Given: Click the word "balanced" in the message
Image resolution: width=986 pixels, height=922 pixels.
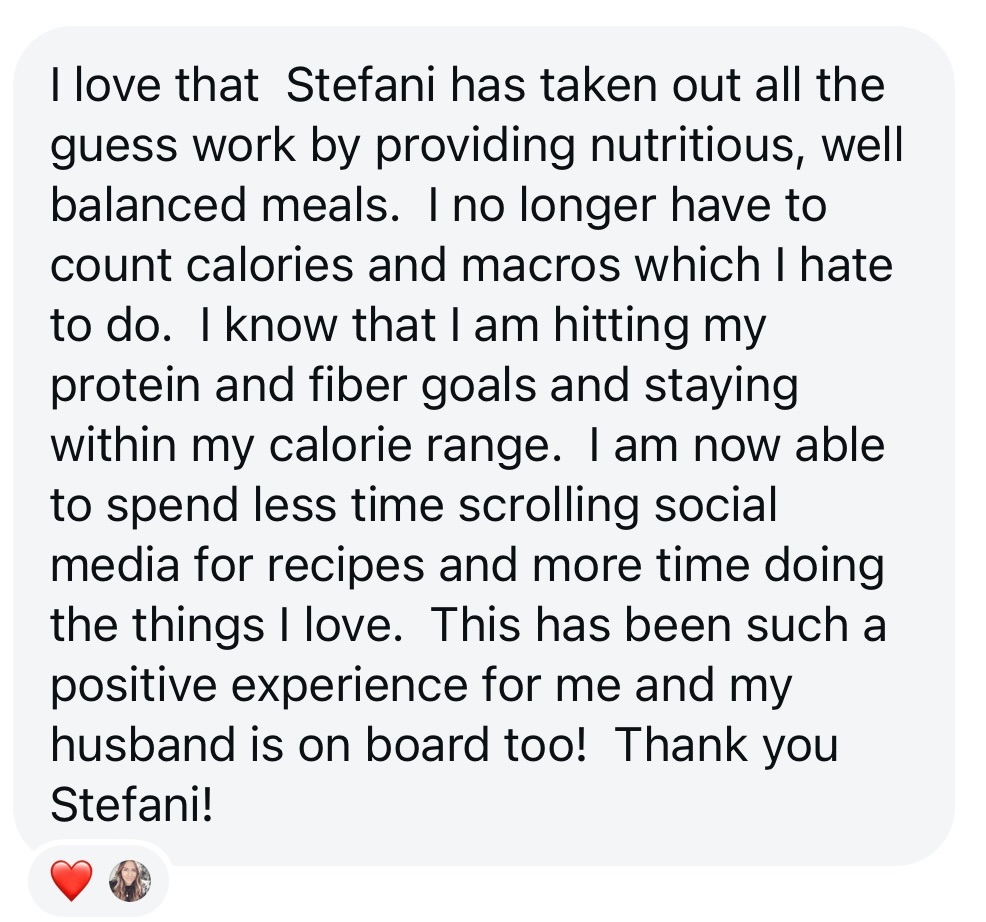Looking at the screenshot, I should (148, 205).
